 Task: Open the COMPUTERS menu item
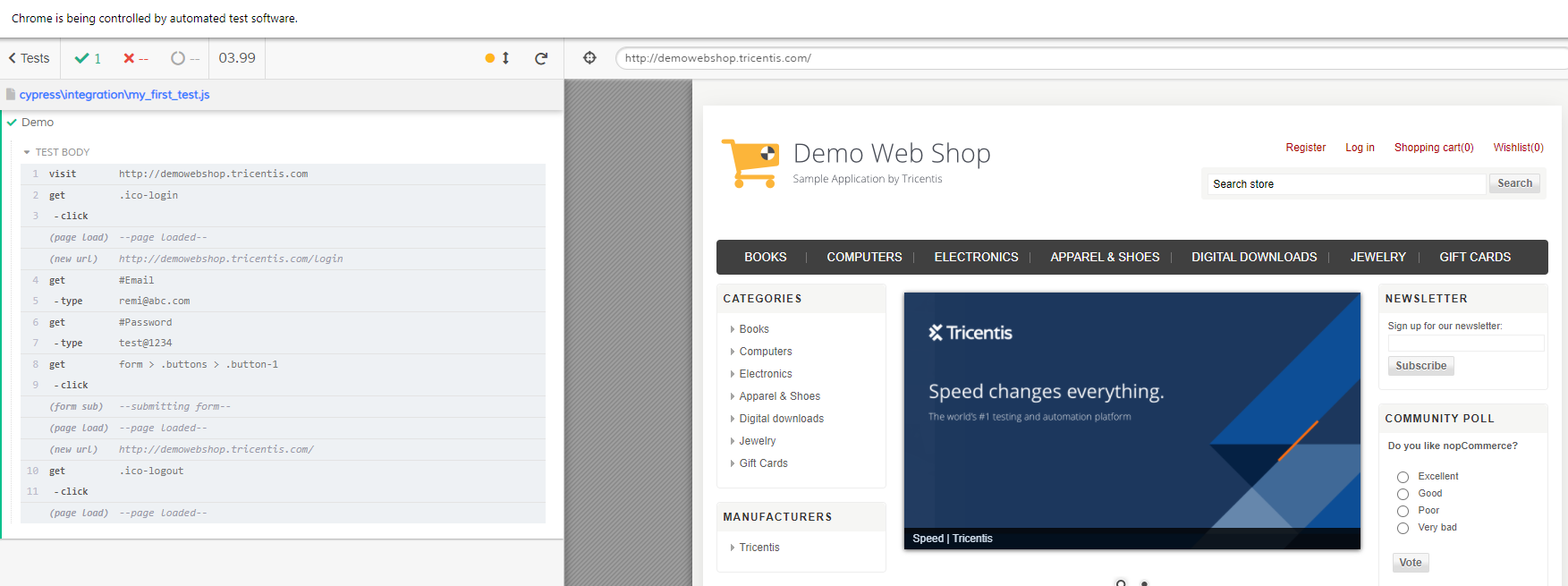pyautogui.click(x=864, y=257)
